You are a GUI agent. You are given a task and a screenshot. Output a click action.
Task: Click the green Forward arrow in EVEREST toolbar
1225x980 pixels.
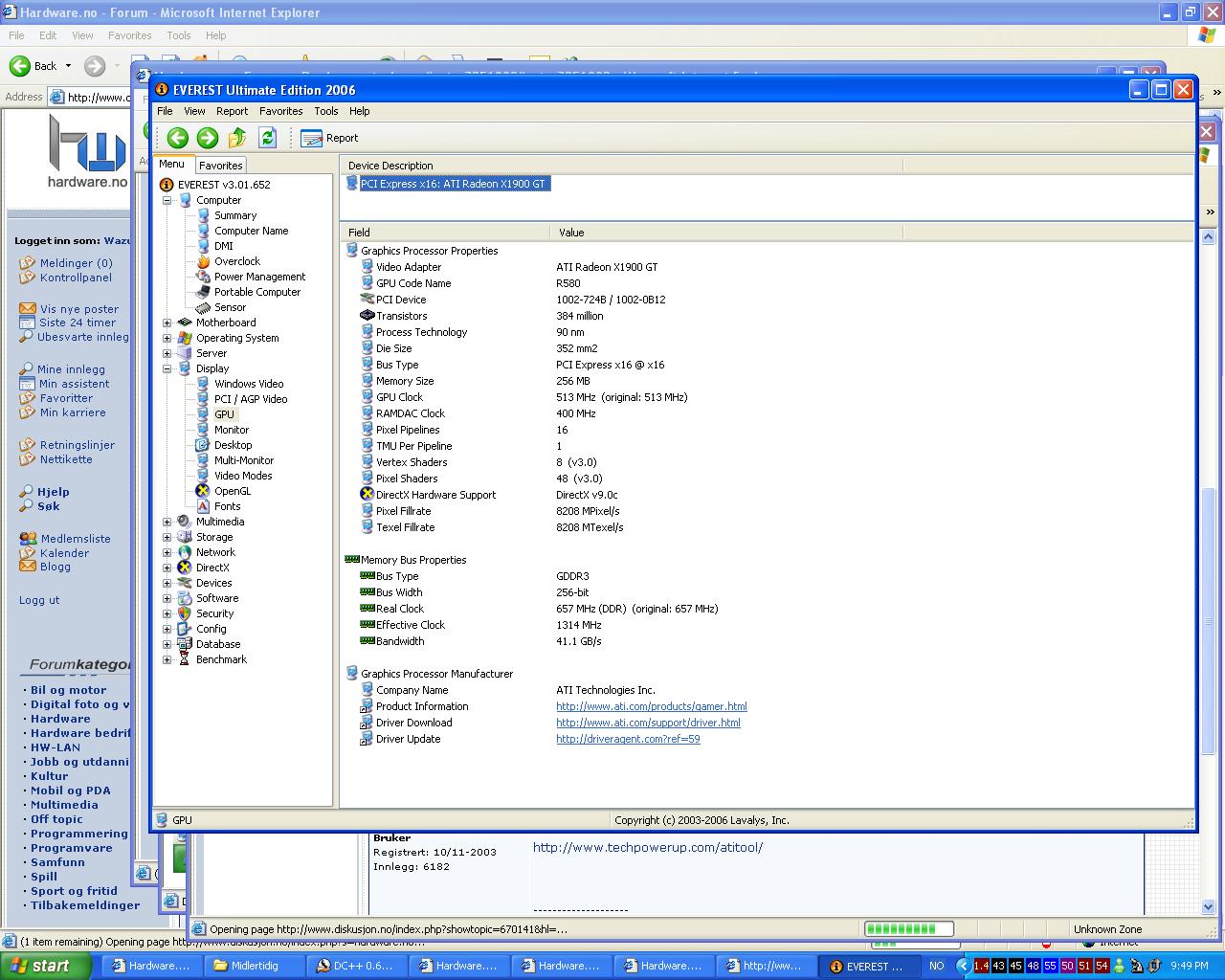[x=208, y=138]
